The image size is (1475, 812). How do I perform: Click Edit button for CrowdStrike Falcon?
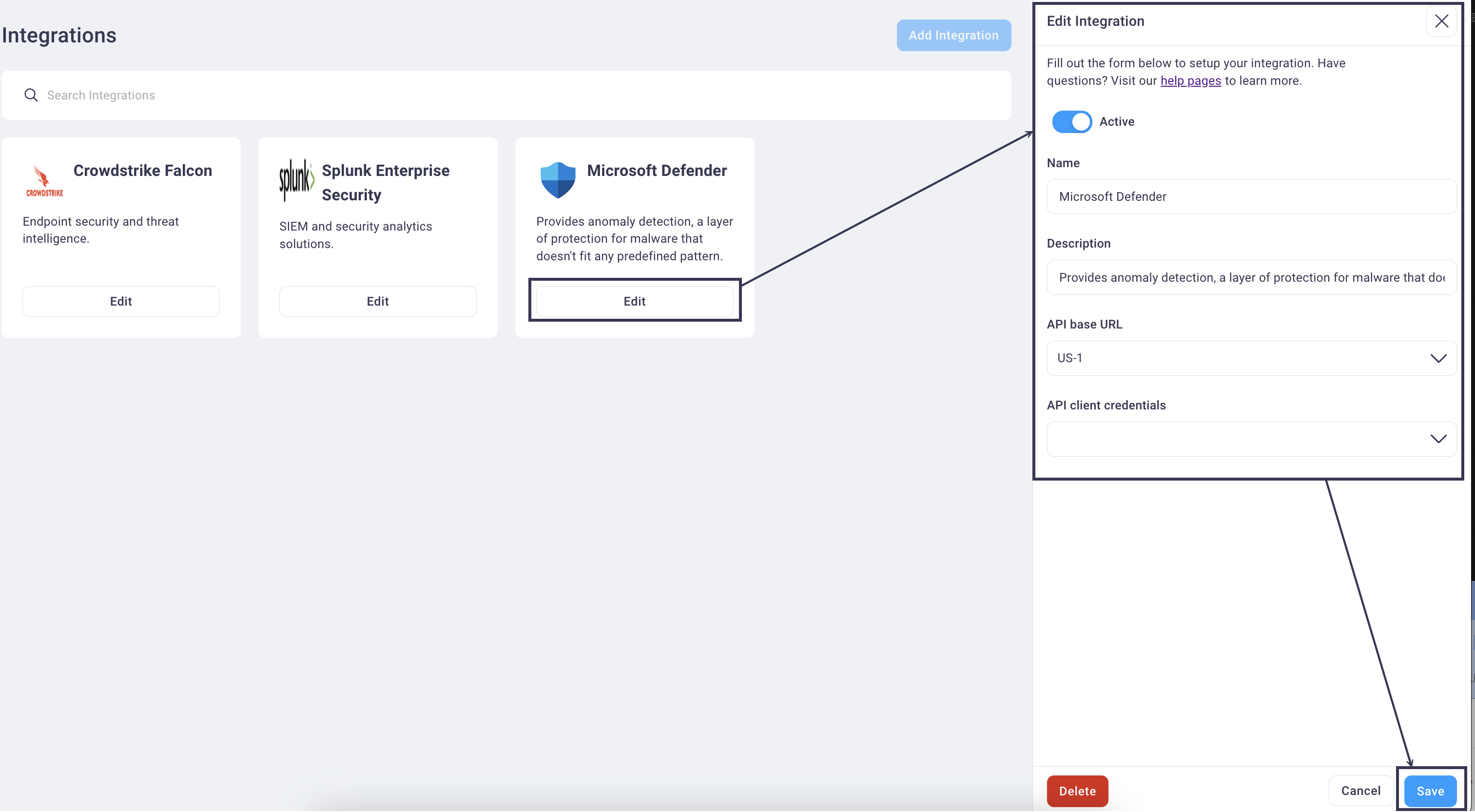pyautogui.click(x=120, y=301)
